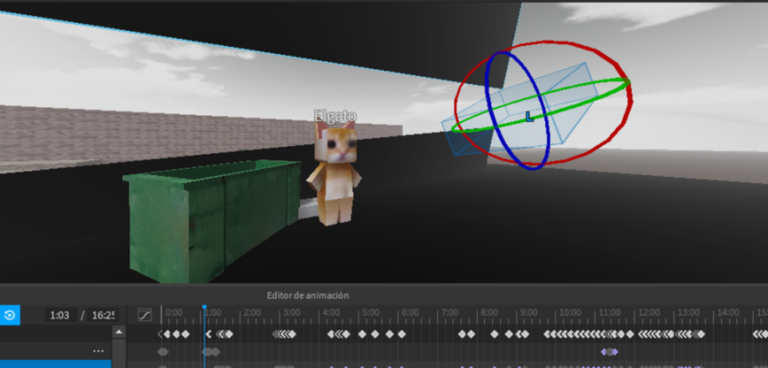Click the current time field showing 1:03
The image size is (768, 368).
tap(61, 315)
